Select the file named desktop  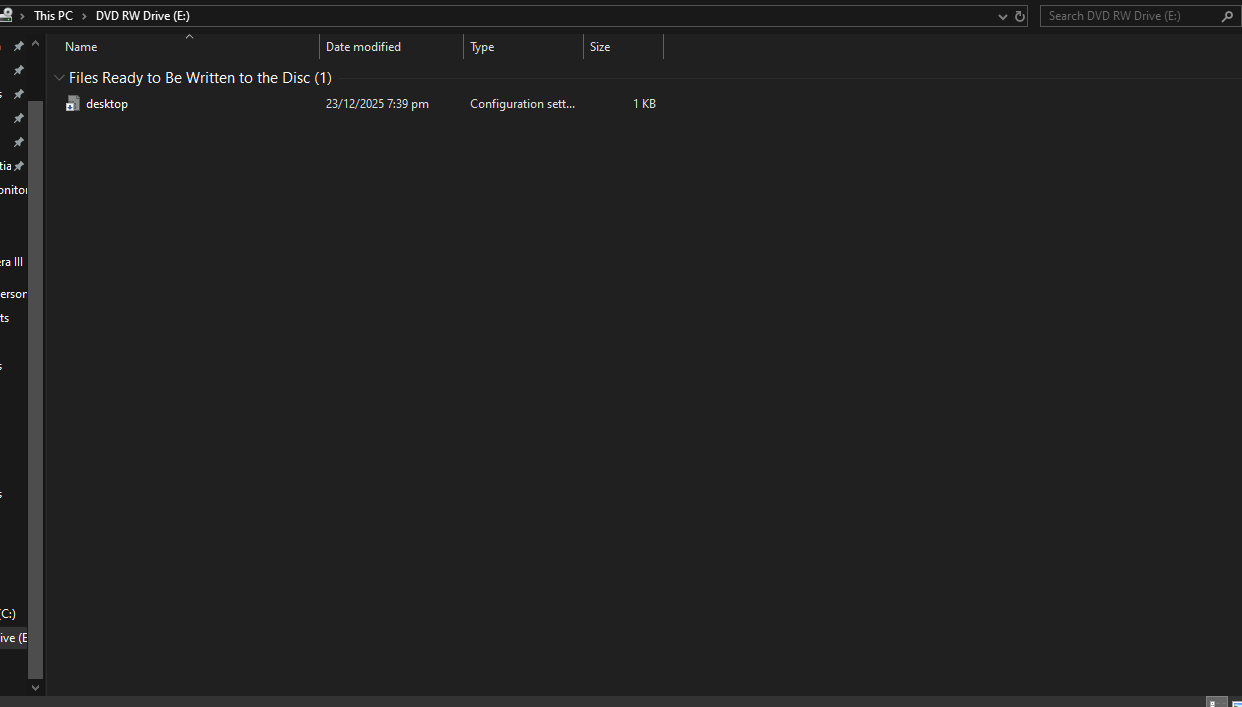coord(107,104)
